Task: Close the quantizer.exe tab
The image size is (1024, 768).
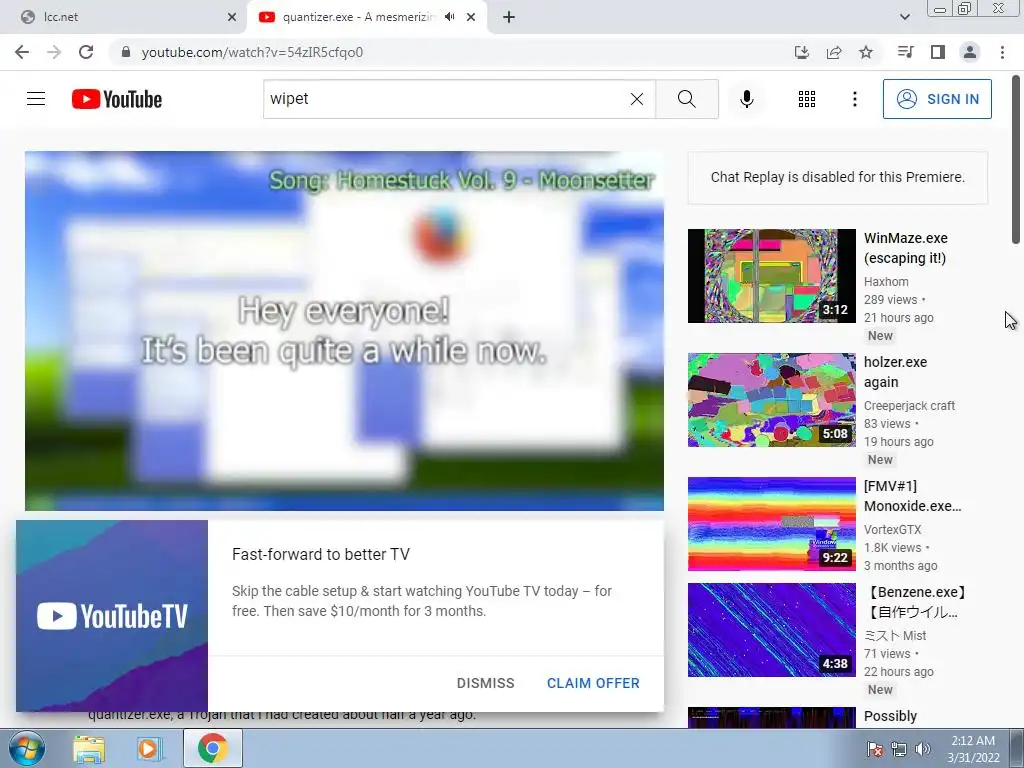Action: pos(471,17)
